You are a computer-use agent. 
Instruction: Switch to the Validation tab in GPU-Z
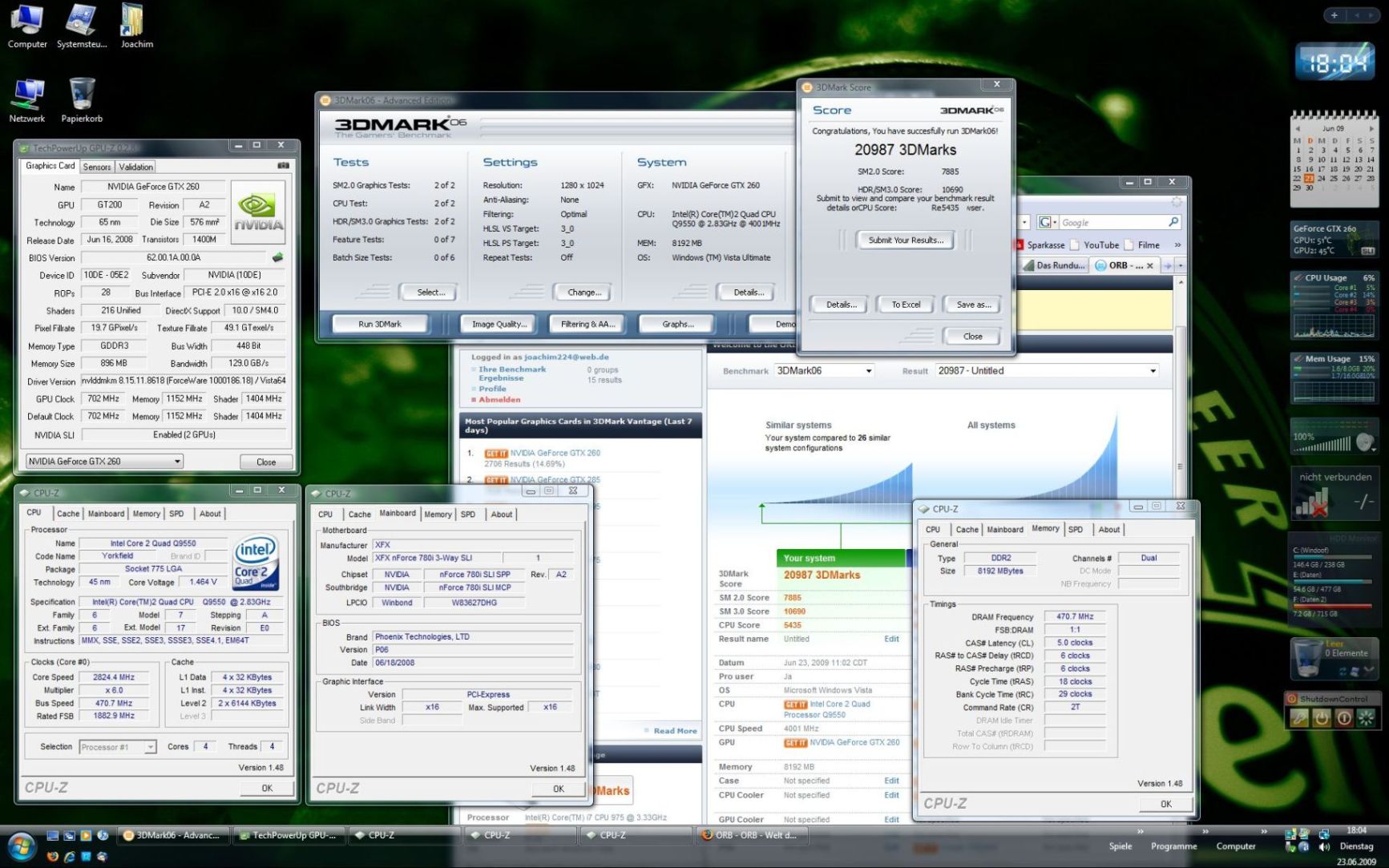[135, 167]
